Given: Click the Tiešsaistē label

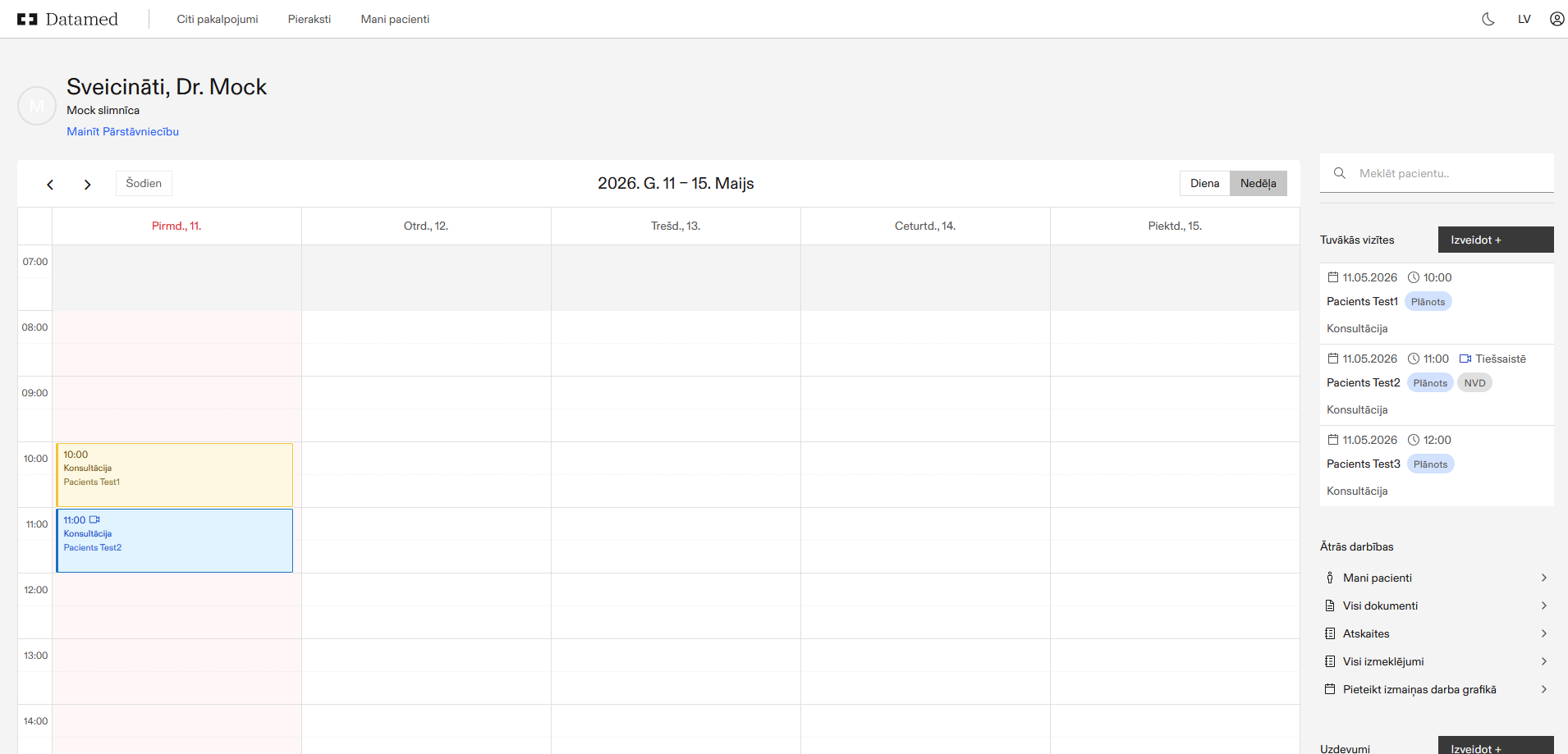Looking at the screenshot, I should [x=1500, y=359].
